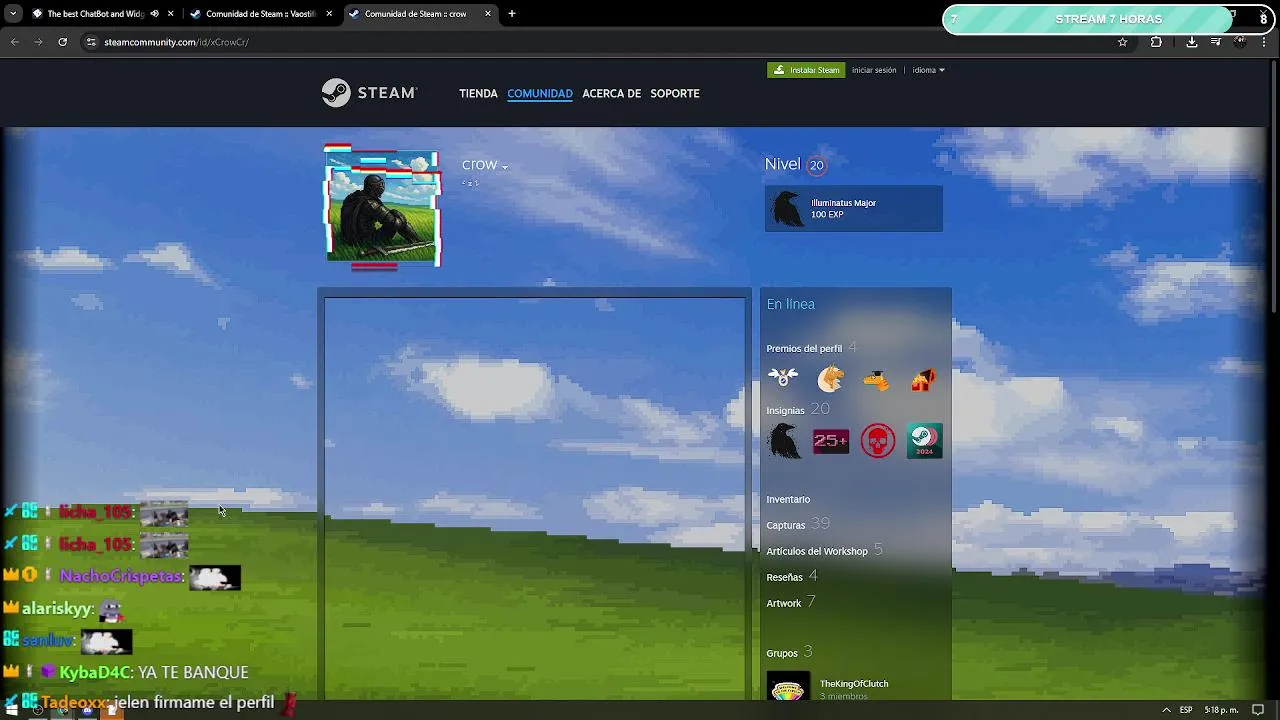Open the Inventario link
The image size is (1280, 720).
tap(788, 499)
